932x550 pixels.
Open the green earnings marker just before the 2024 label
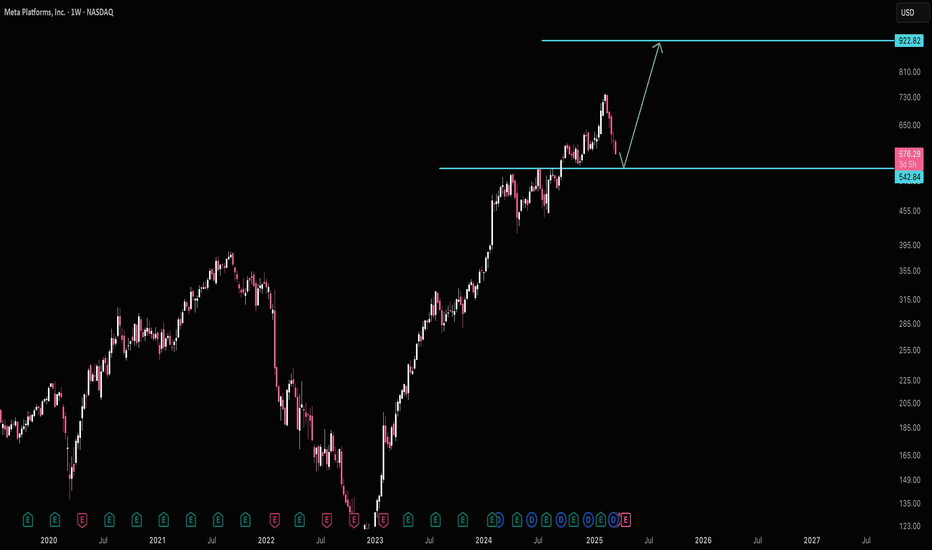click(x=463, y=520)
